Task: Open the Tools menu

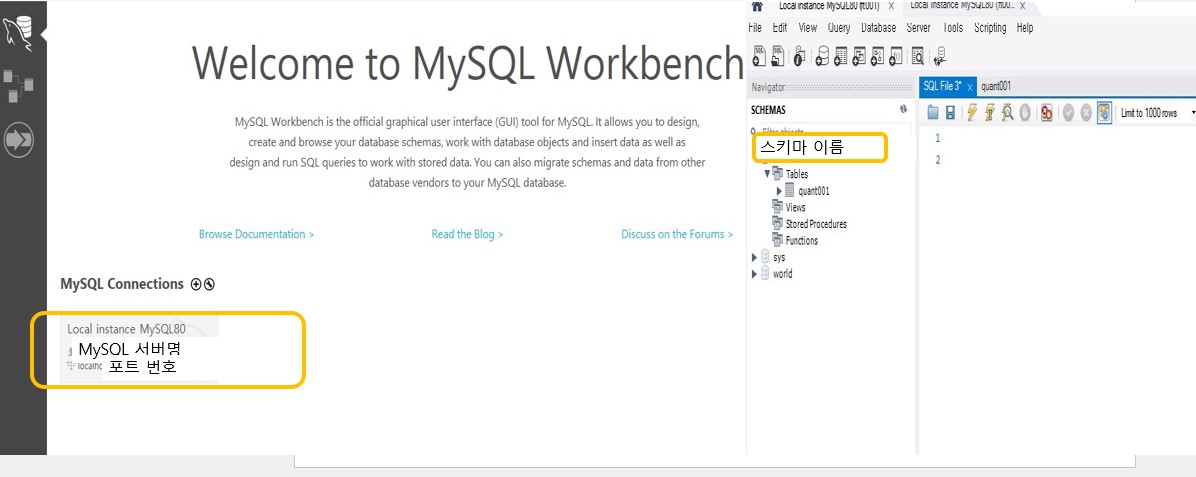Action: tap(953, 27)
